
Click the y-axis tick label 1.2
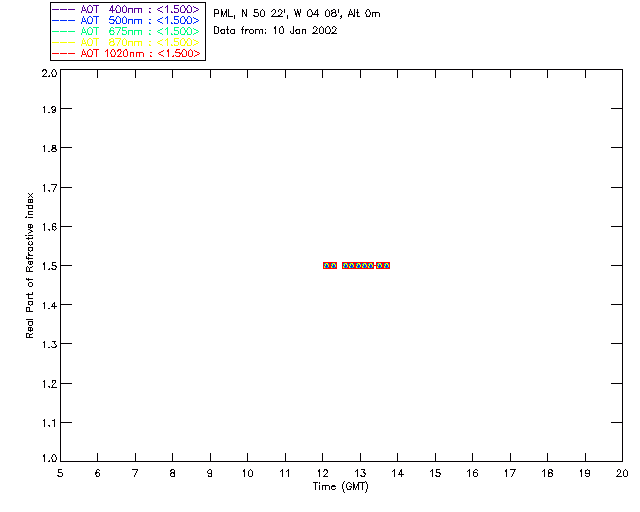49,384
